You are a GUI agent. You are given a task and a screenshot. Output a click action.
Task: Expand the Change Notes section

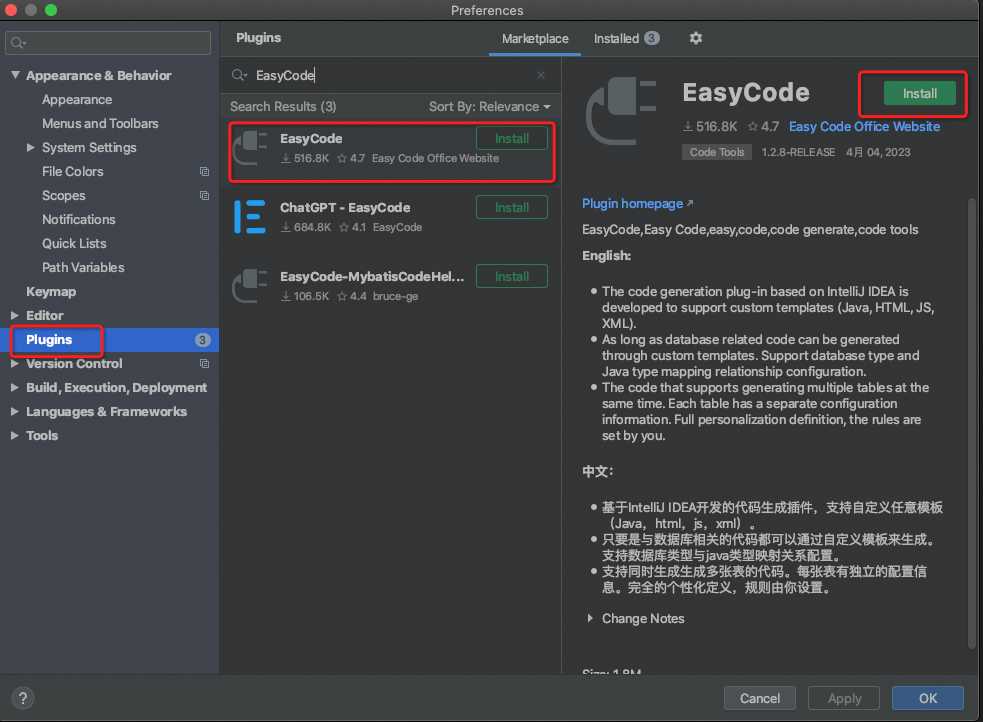point(590,619)
